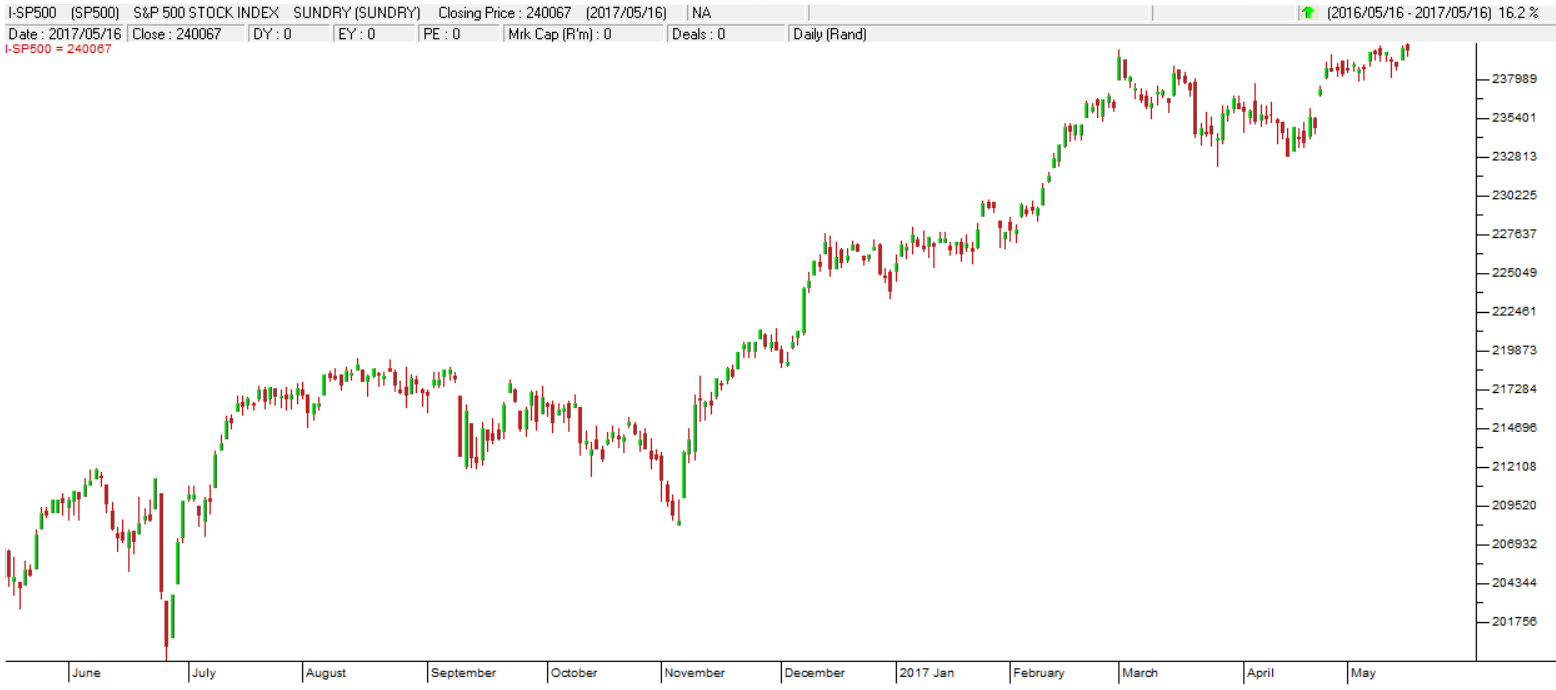Click the Closing Price : 240067 header text

[552, 14]
